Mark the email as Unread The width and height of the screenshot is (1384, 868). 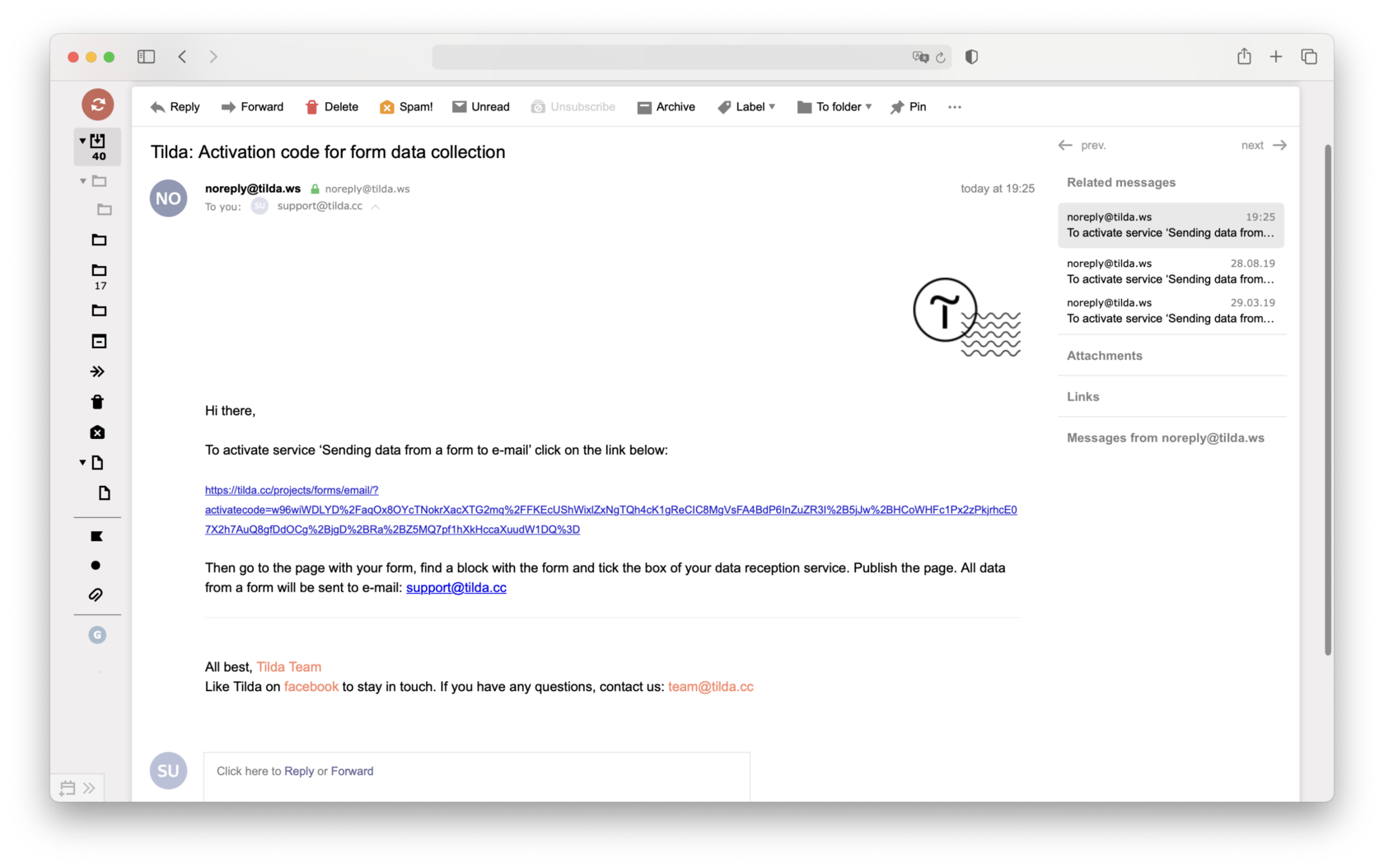481,107
